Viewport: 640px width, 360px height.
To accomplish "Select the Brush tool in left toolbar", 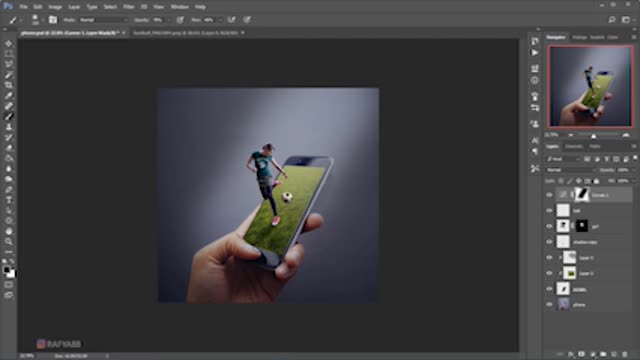I will click(x=9, y=116).
